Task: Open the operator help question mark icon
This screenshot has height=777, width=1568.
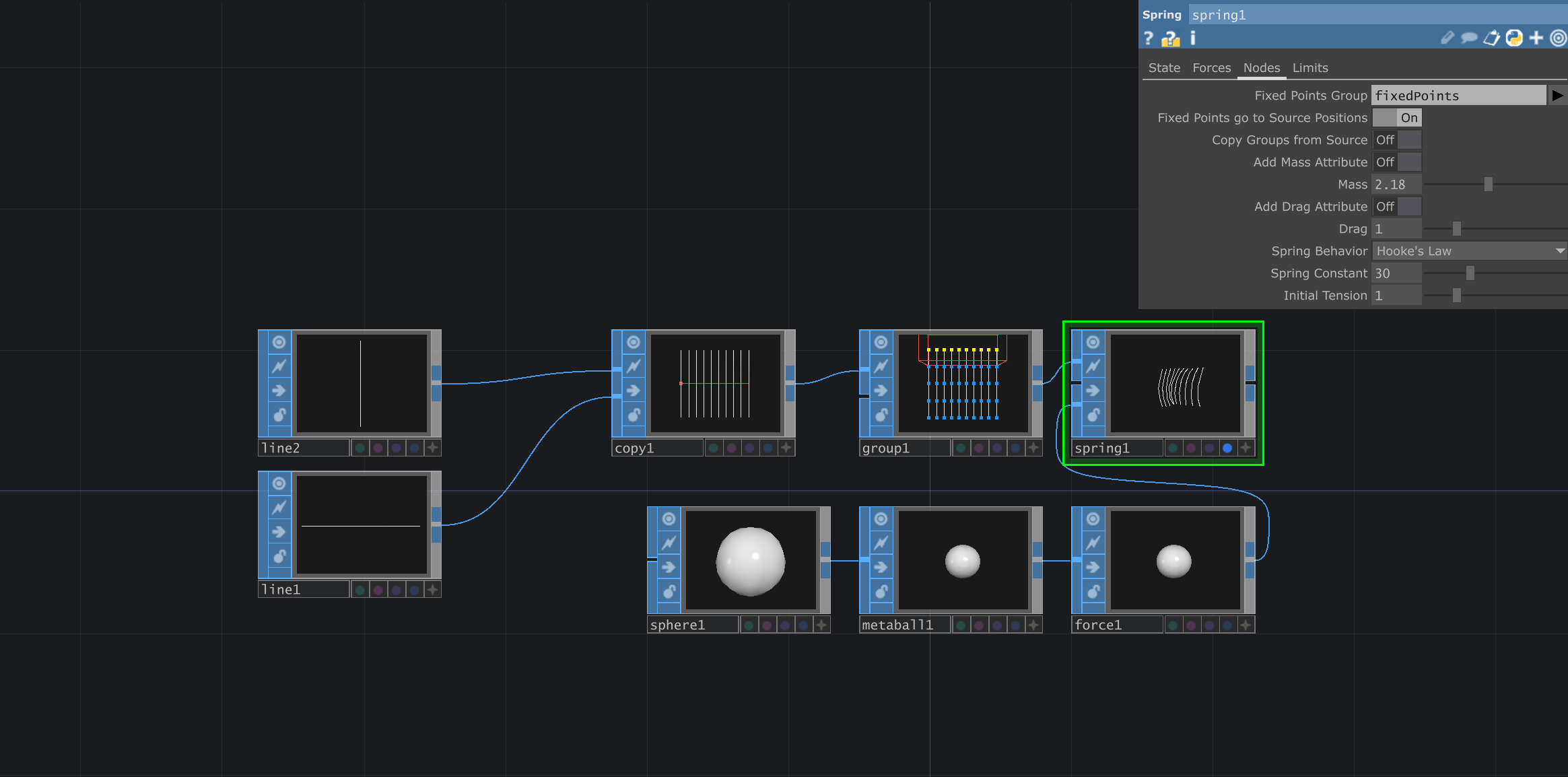Action: [1149, 38]
